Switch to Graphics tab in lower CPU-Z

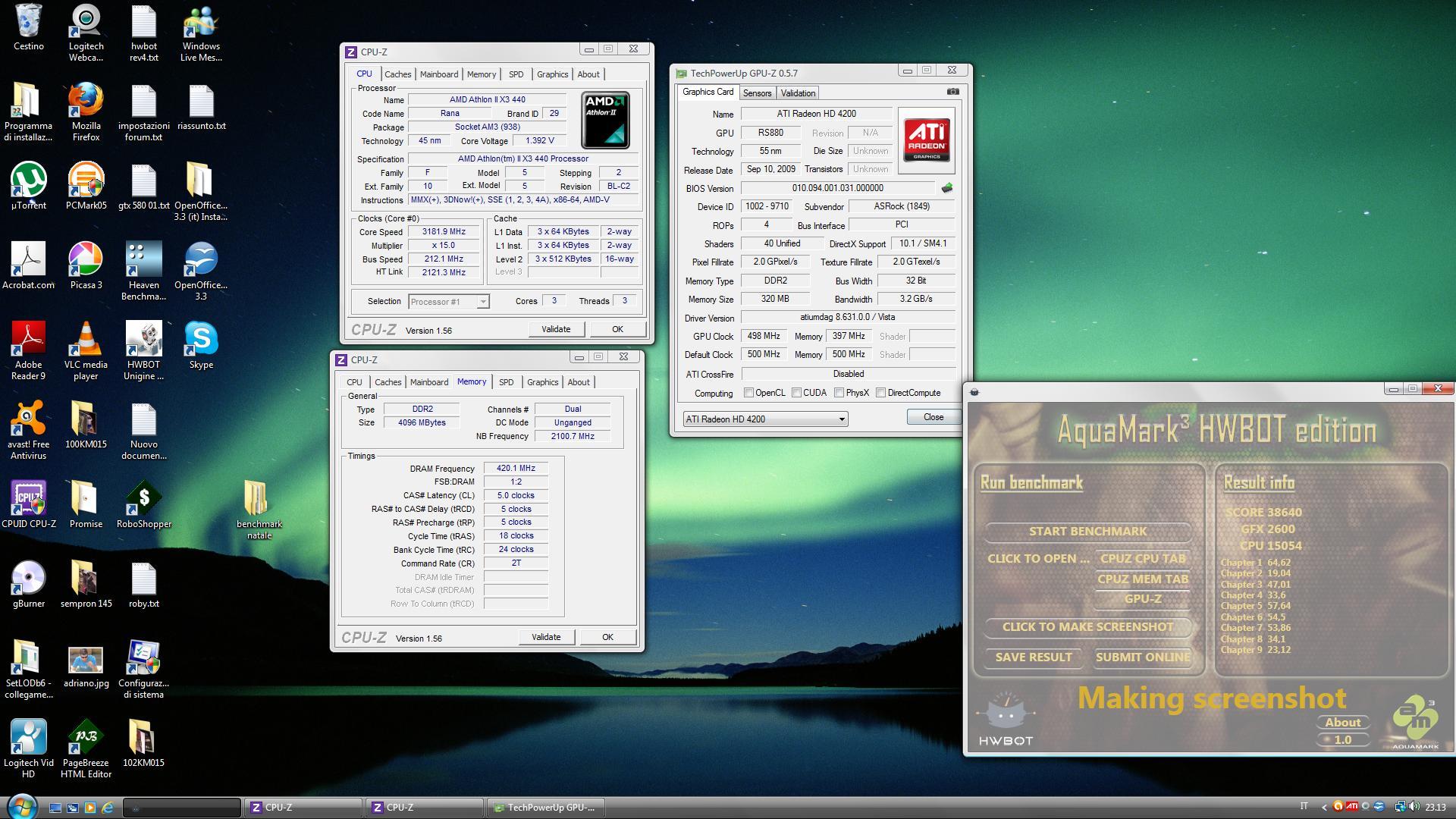542,382
